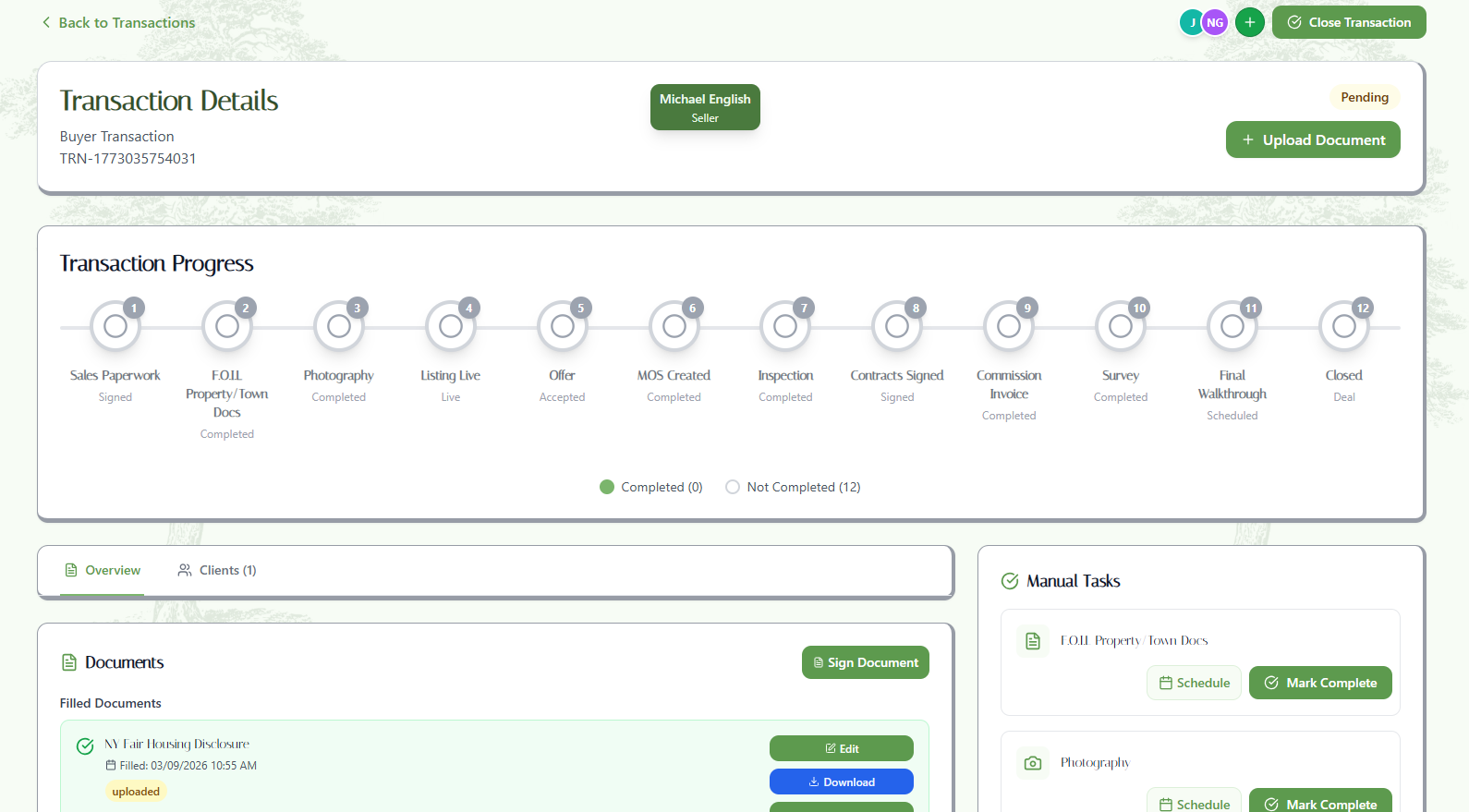Image resolution: width=1469 pixels, height=812 pixels.
Task: Toggle step 1 Sales Paperwork circle
Action: coord(115,326)
